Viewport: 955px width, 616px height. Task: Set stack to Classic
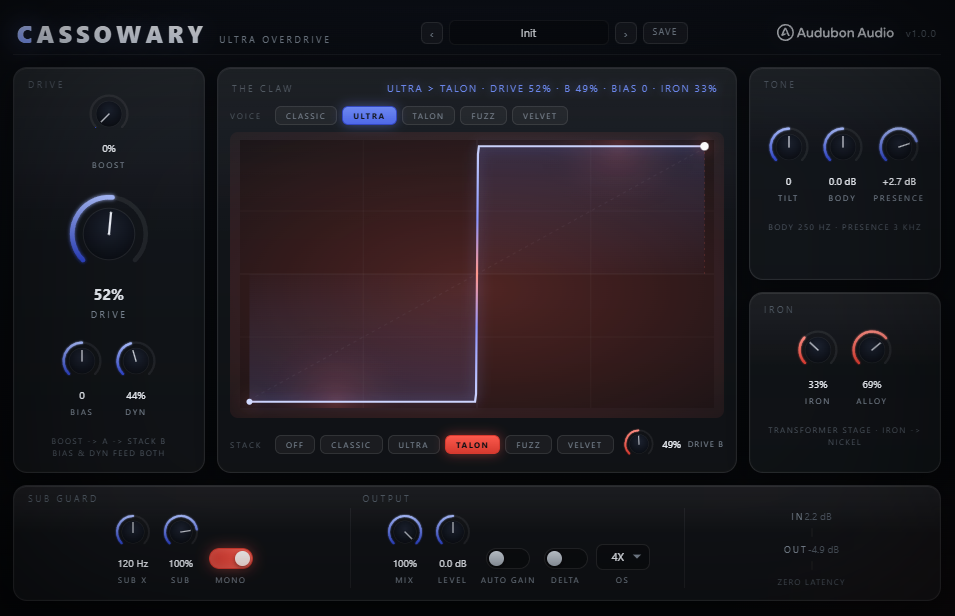point(351,445)
